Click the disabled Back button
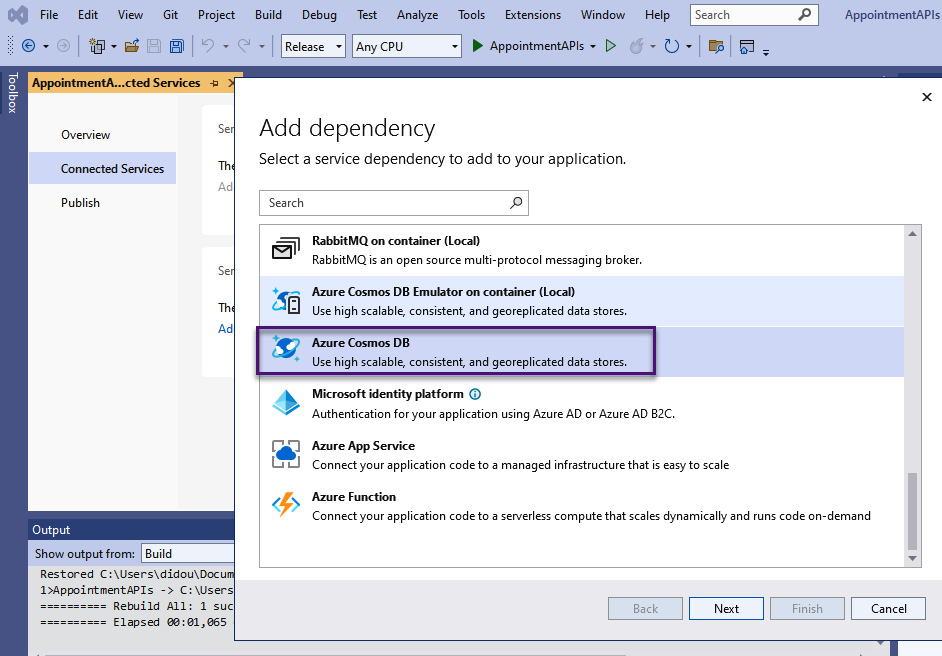The width and height of the screenshot is (942, 656). [645, 609]
